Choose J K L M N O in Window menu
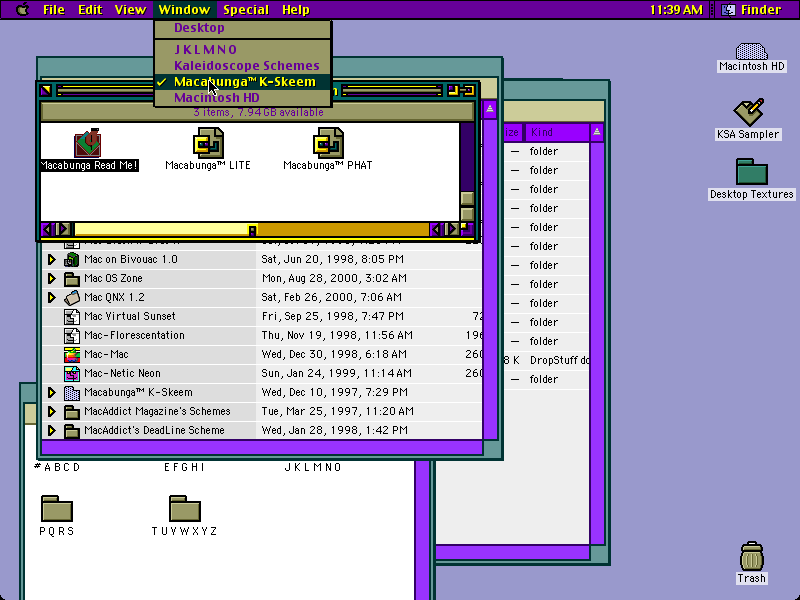The width and height of the screenshot is (800, 600). 243,49
